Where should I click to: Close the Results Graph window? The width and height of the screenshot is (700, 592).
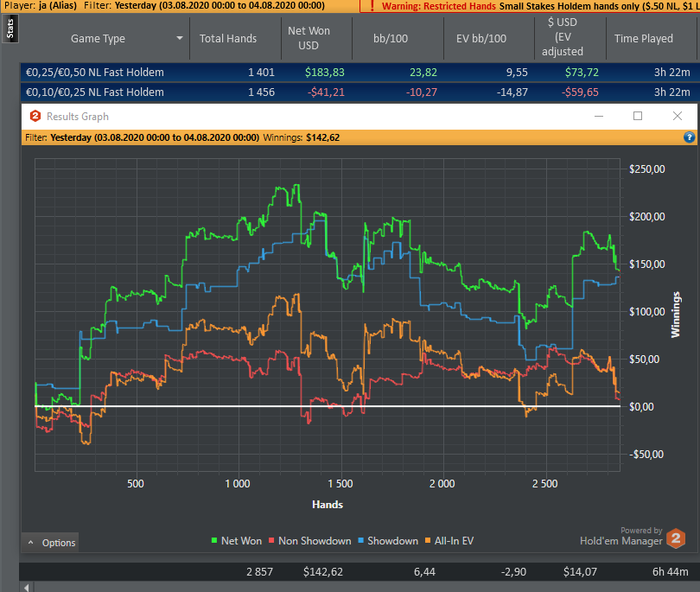pyautogui.click(x=677, y=116)
